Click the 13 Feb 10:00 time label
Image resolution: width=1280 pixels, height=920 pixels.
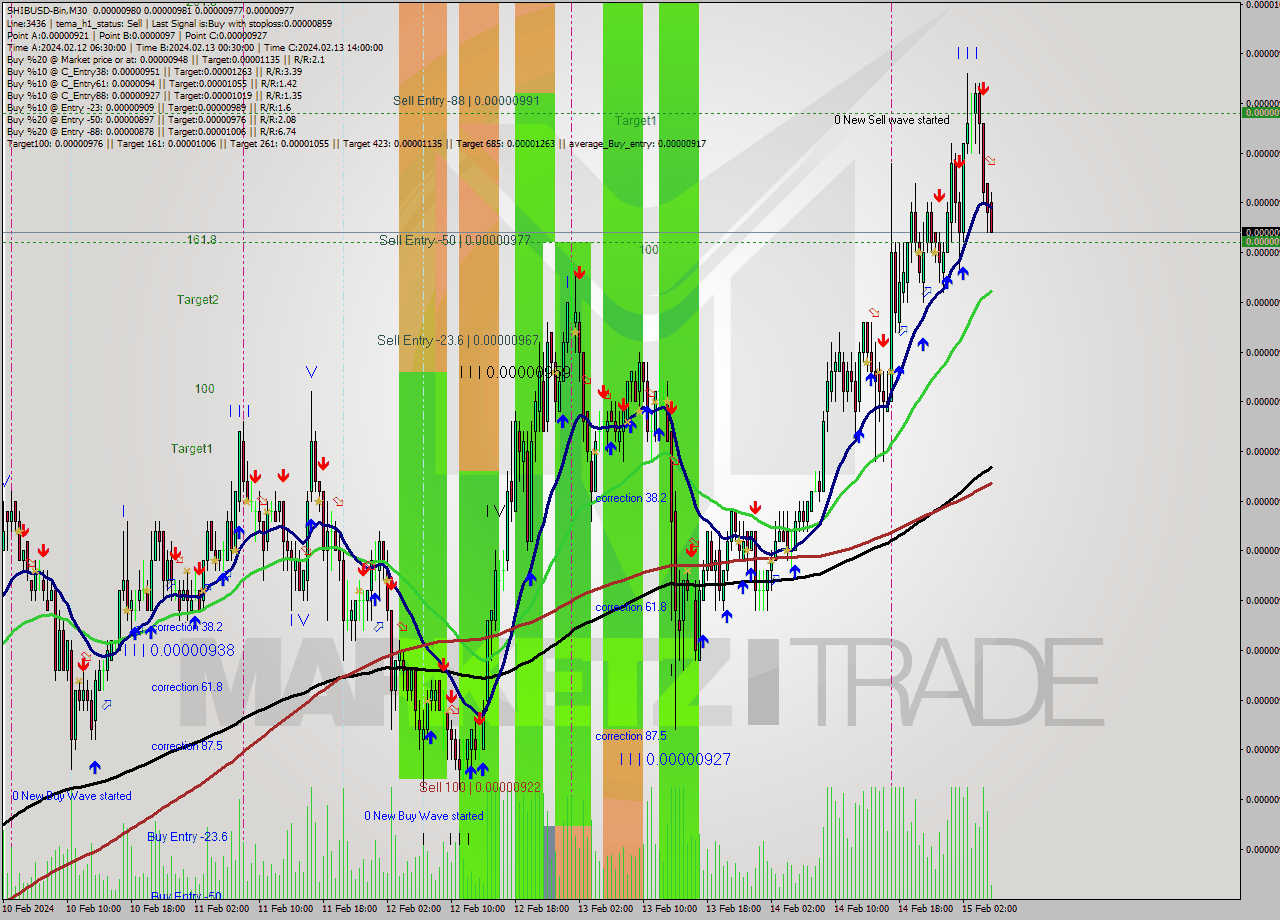click(x=669, y=909)
